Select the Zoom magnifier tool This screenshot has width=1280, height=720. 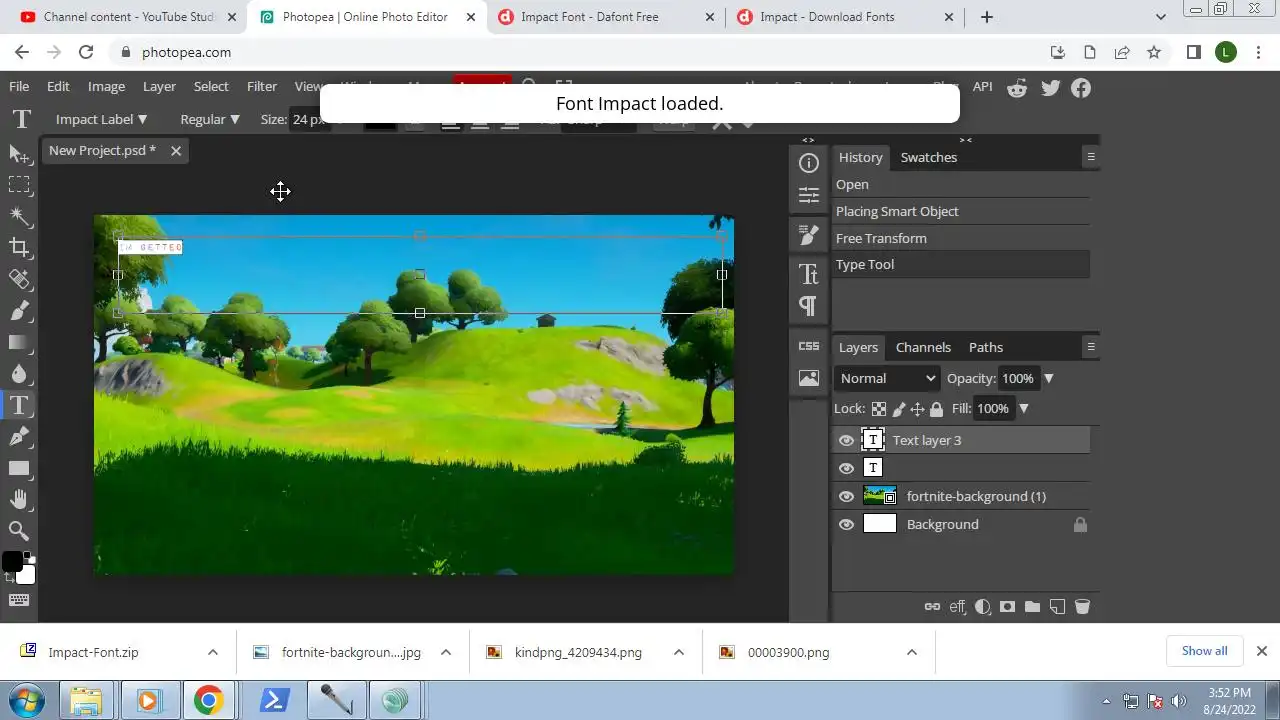(x=19, y=531)
